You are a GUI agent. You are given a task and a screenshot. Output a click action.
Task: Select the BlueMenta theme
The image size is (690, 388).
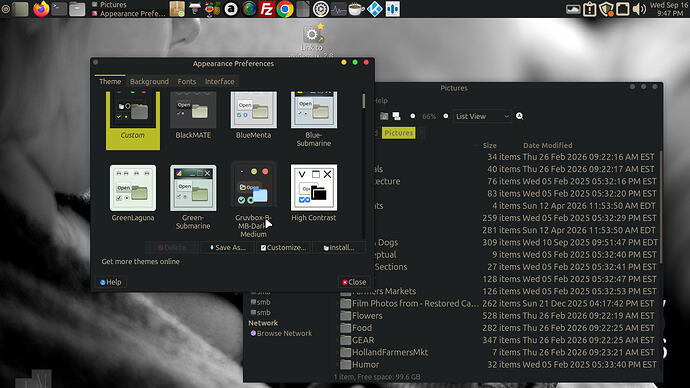pyautogui.click(x=253, y=115)
